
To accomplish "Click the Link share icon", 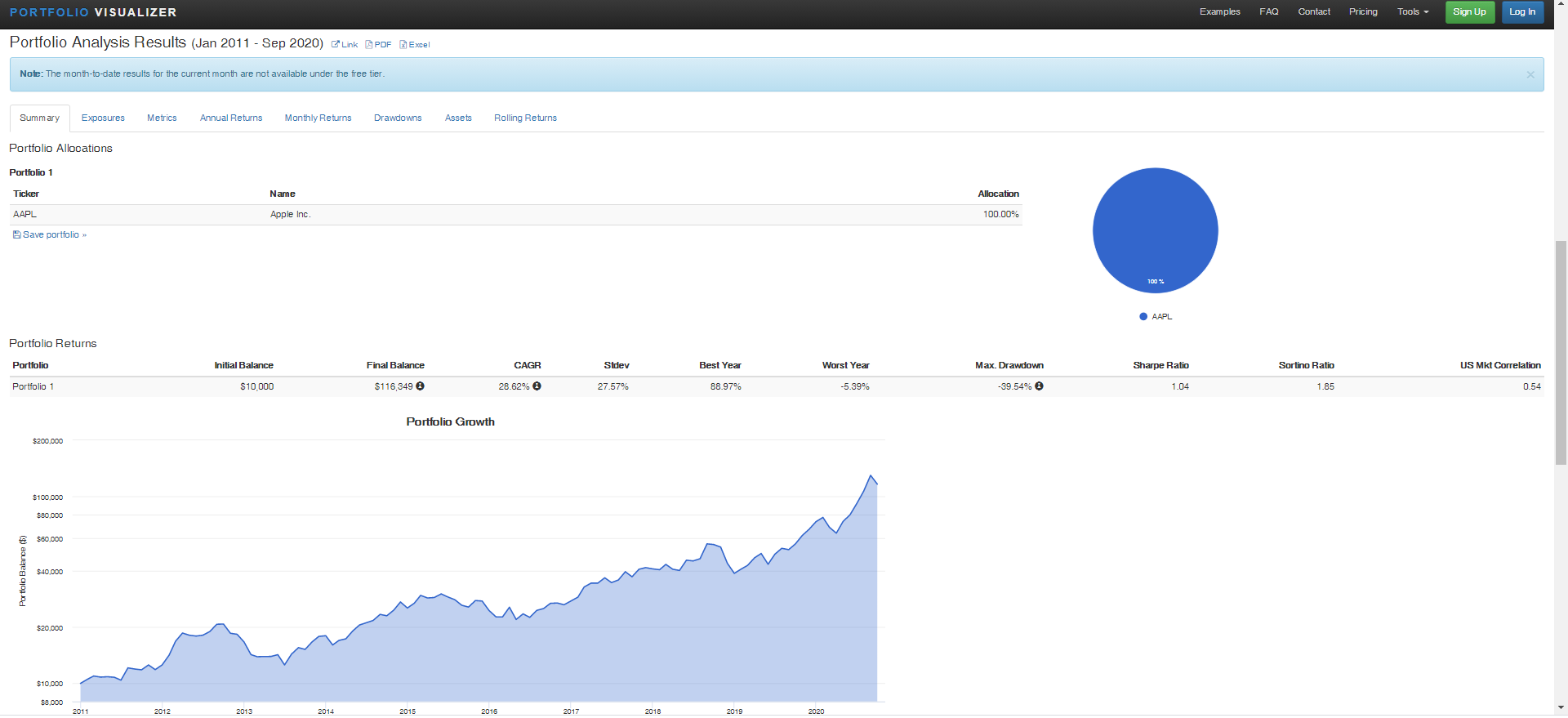I will [x=335, y=45].
